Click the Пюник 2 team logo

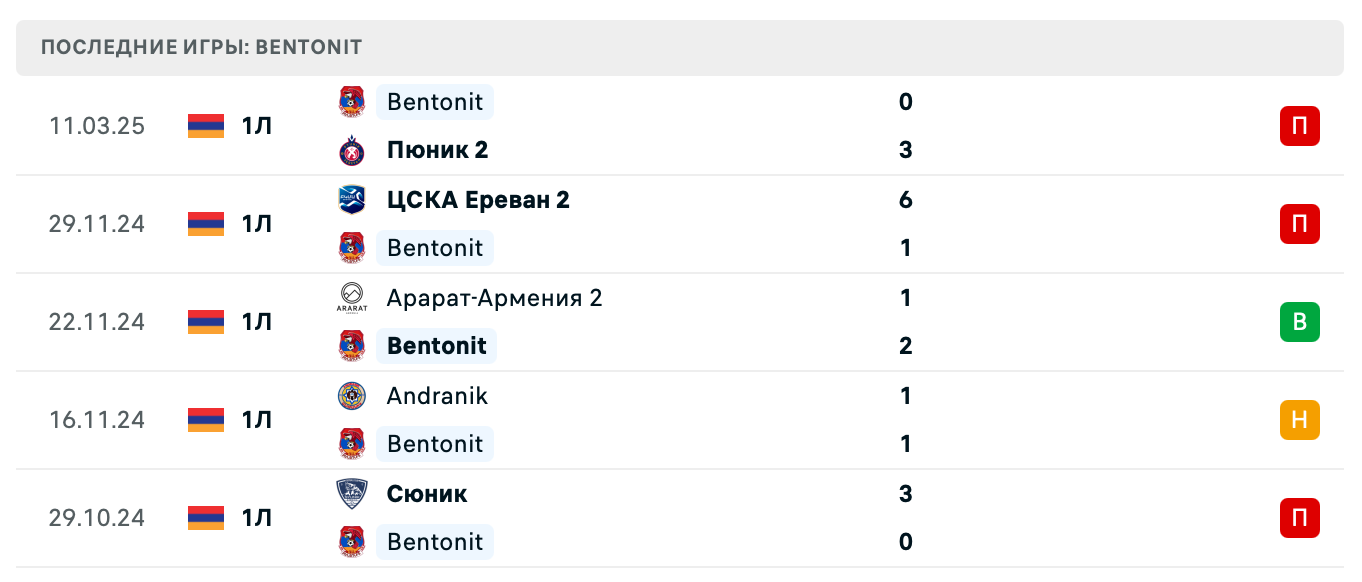[x=351, y=150]
